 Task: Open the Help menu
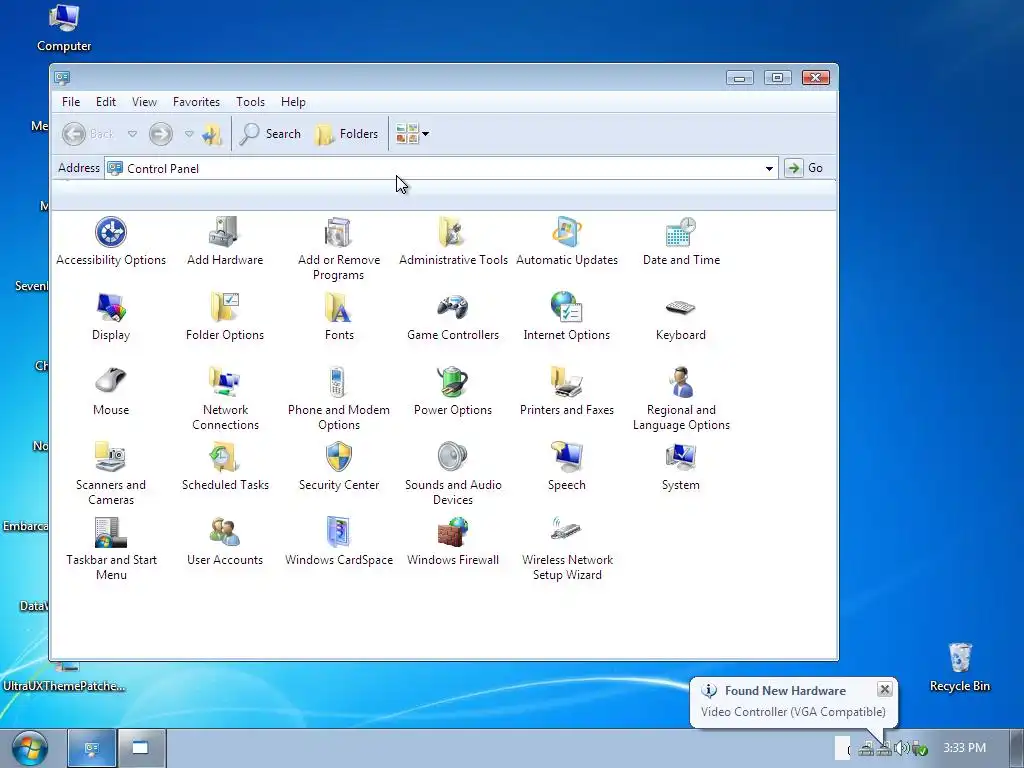tap(293, 102)
